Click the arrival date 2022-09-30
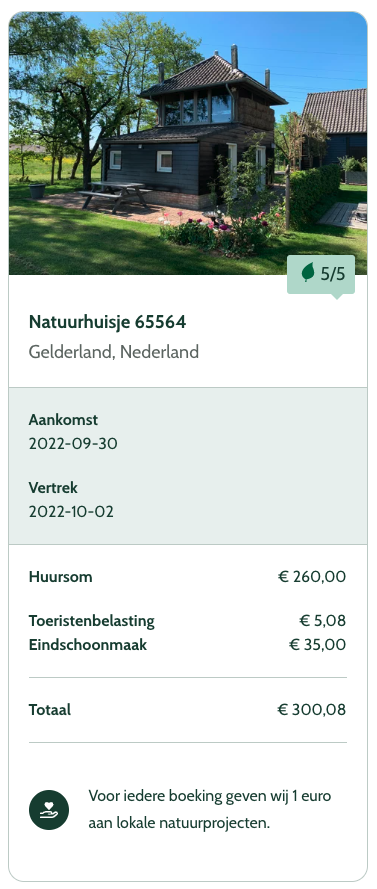 73,443
